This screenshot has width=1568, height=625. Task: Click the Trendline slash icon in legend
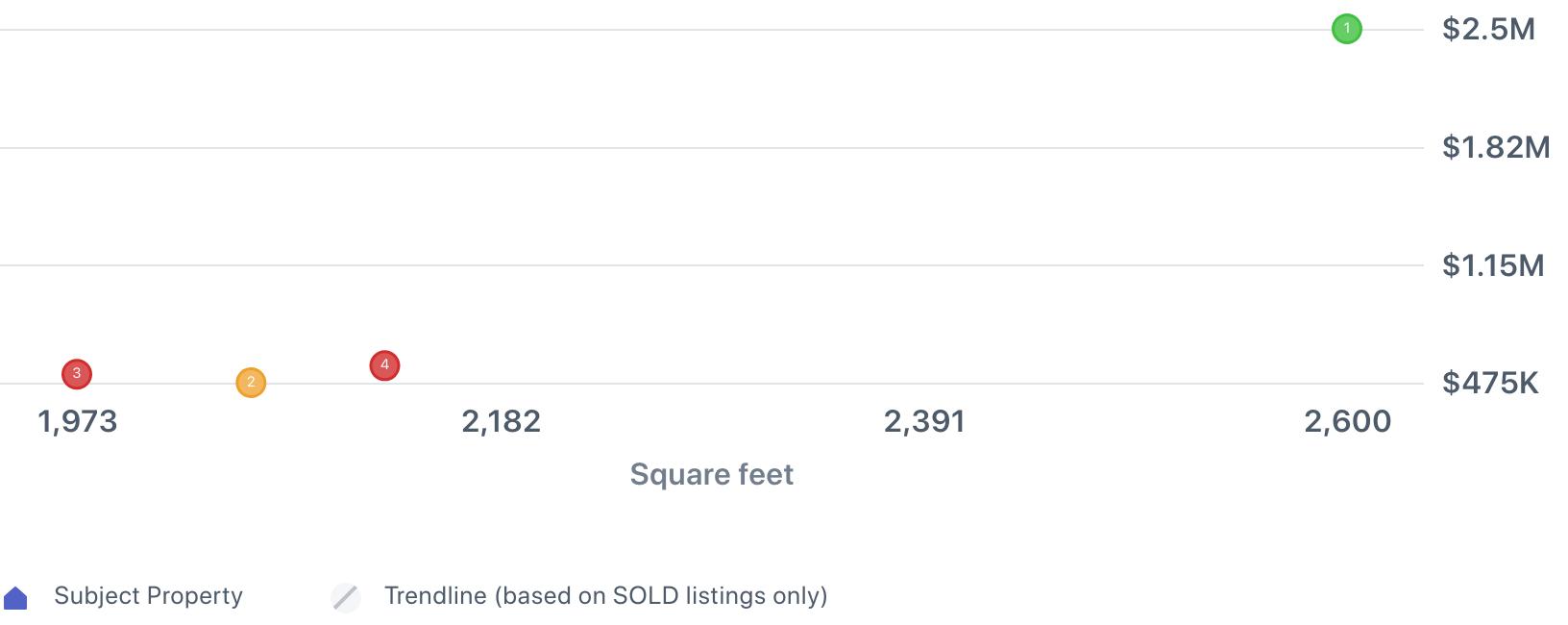tap(346, 597)
